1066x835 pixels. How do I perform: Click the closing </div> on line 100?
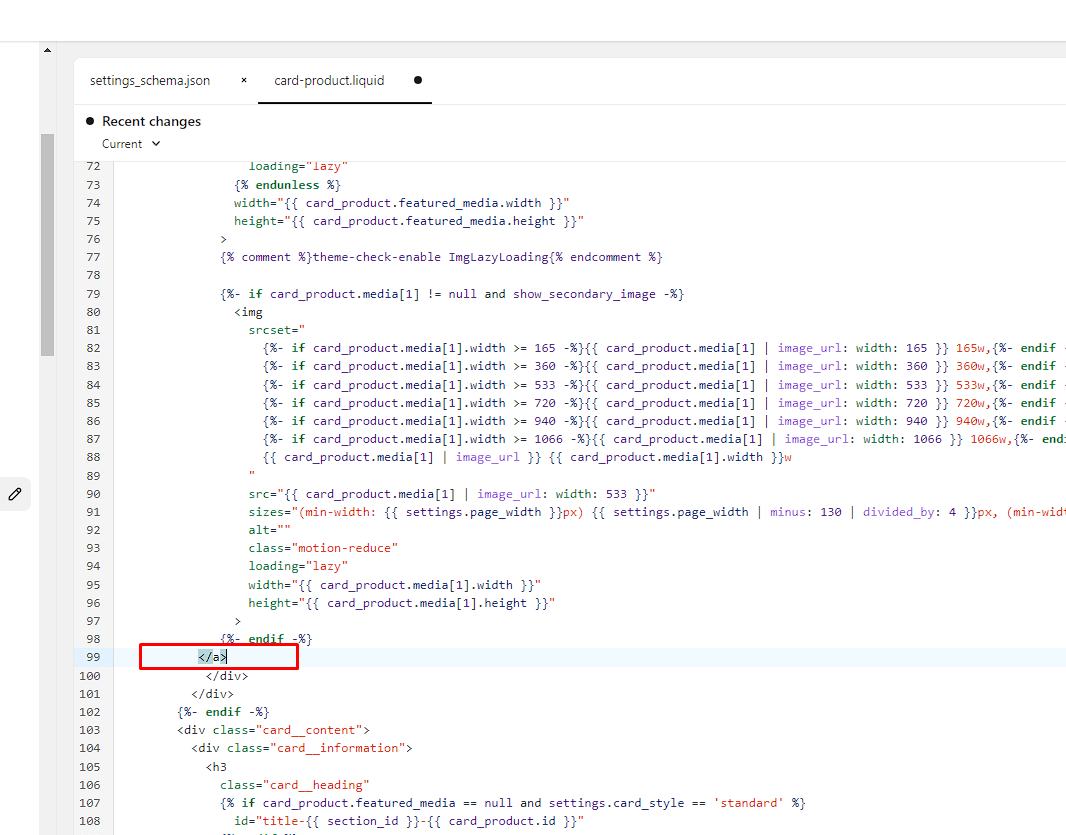coord(227,676)
